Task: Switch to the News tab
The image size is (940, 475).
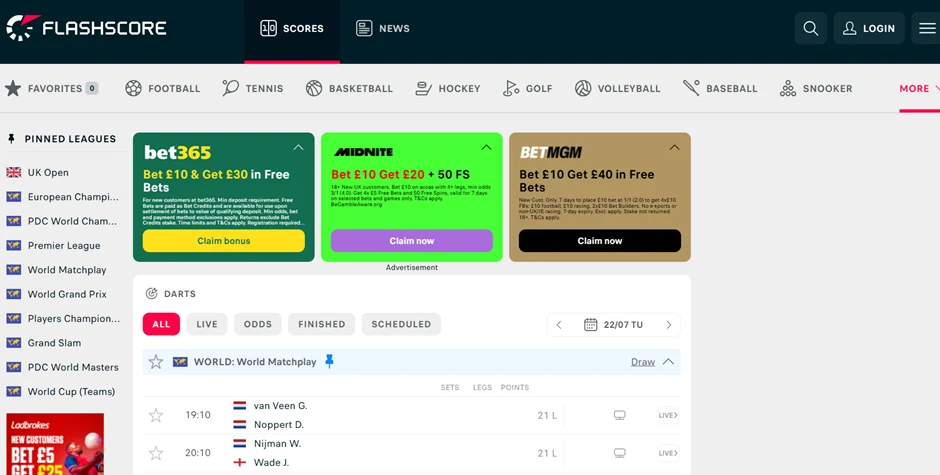Action: 383,28
